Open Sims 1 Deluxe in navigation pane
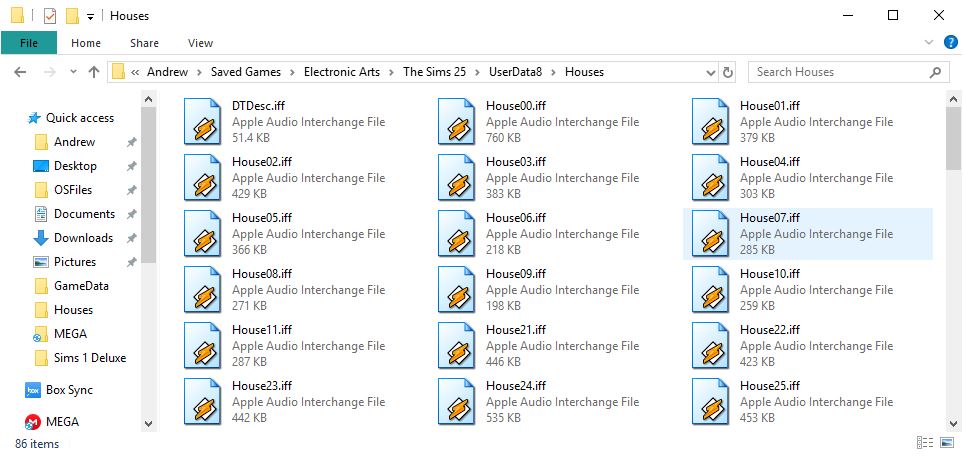Screen dimensions: 963x456 point(90,358)
